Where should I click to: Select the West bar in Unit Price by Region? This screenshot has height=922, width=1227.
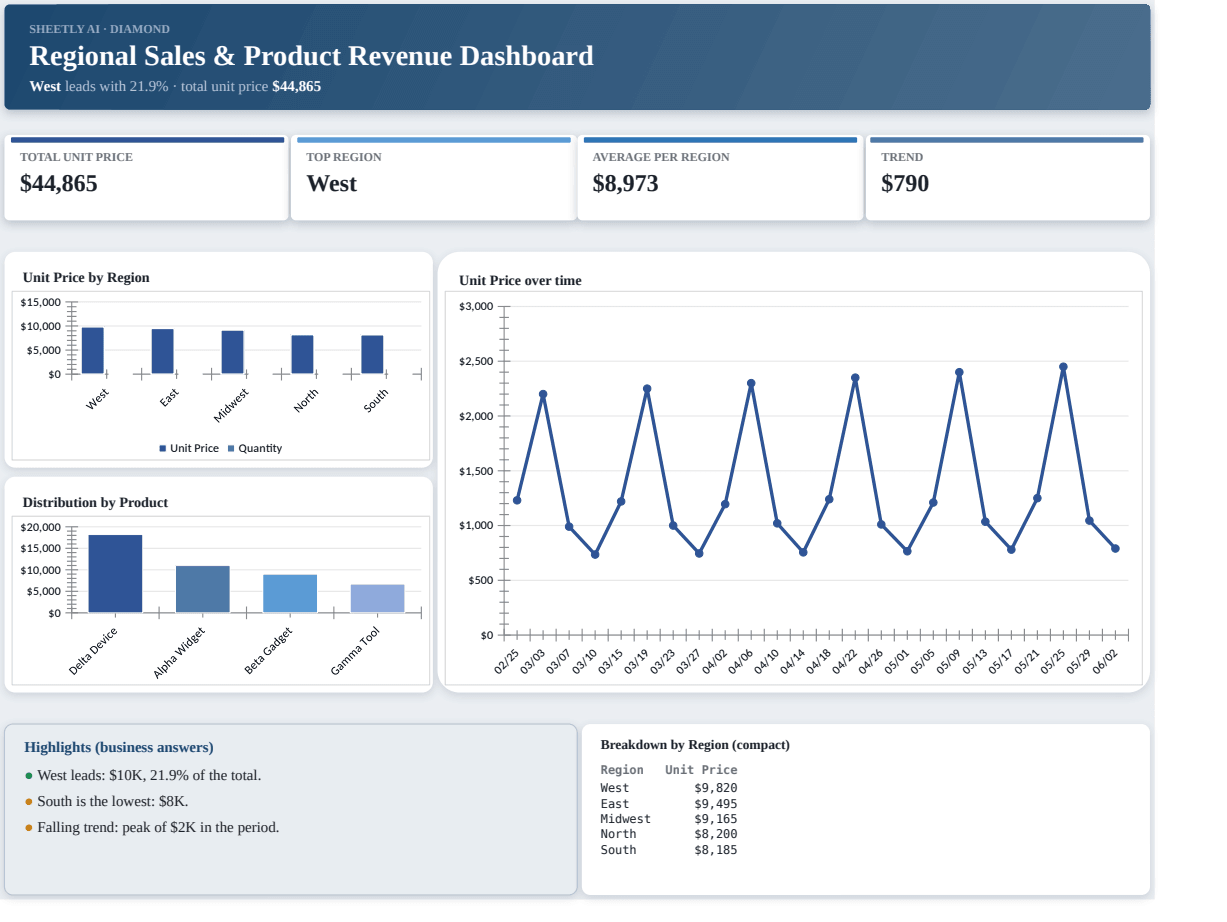(x=93, y=351)
